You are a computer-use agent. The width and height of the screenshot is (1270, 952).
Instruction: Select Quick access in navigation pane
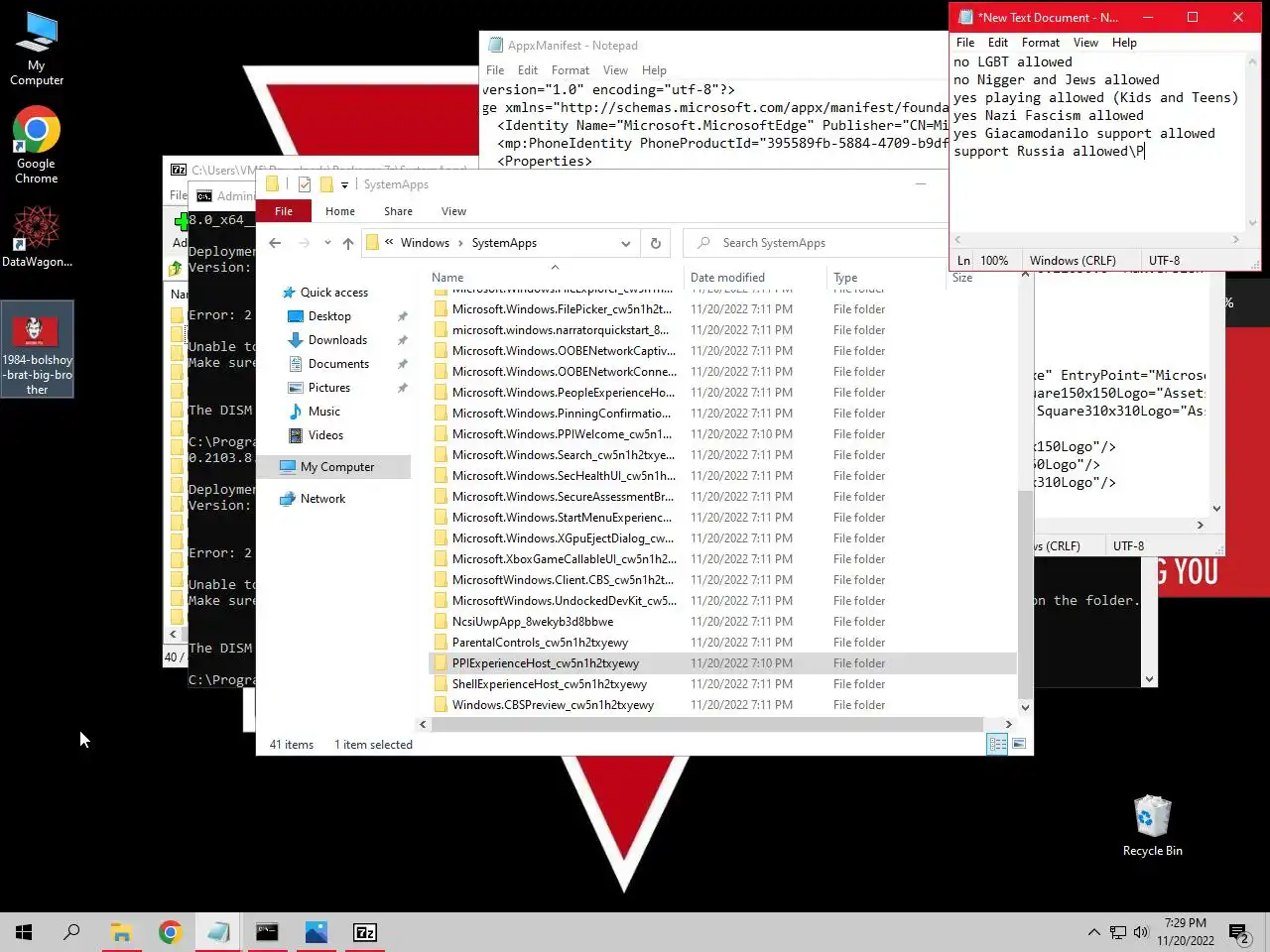point(334,293)
